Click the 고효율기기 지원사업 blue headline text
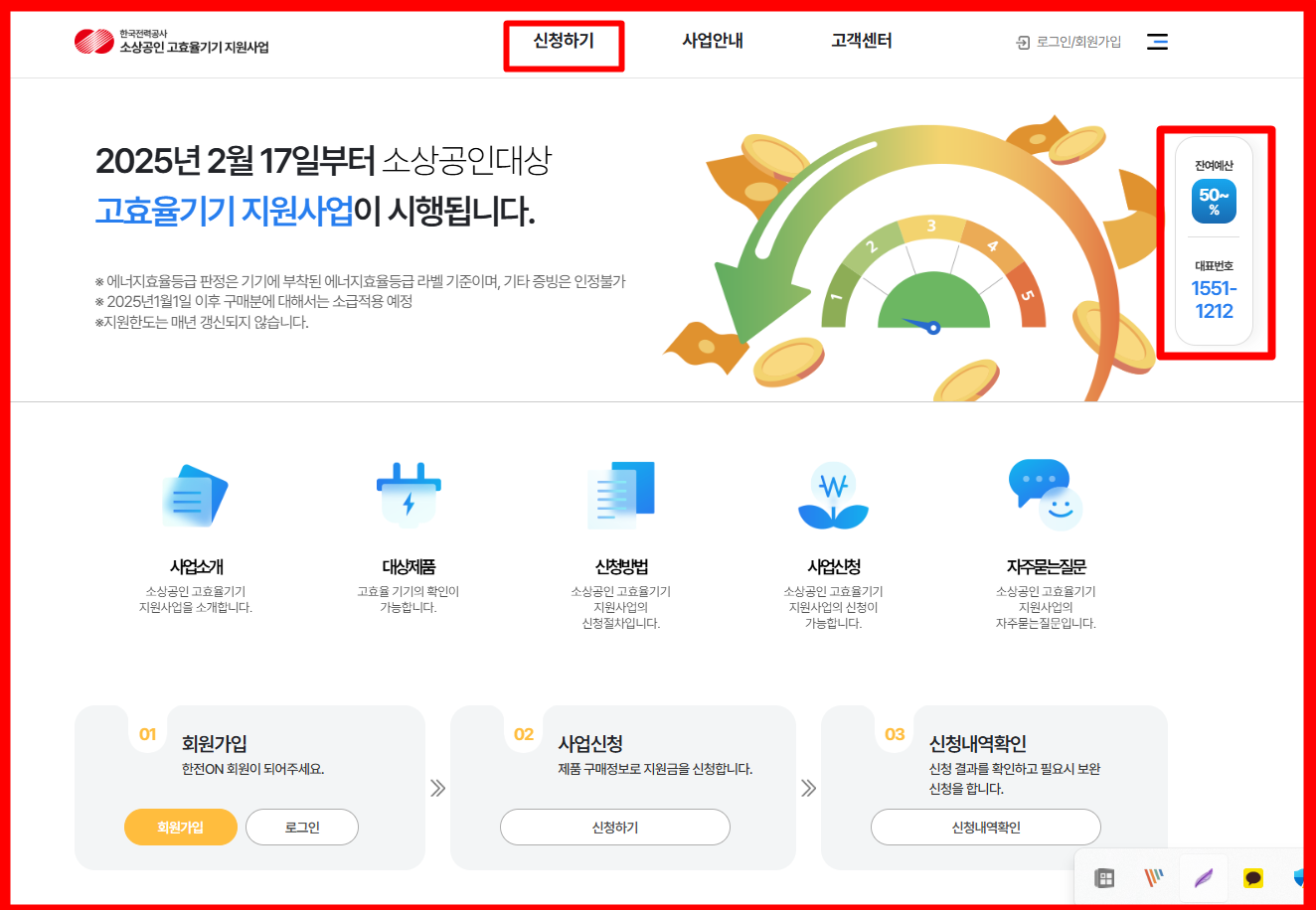Screen dimensions: 1316x910 225,211
